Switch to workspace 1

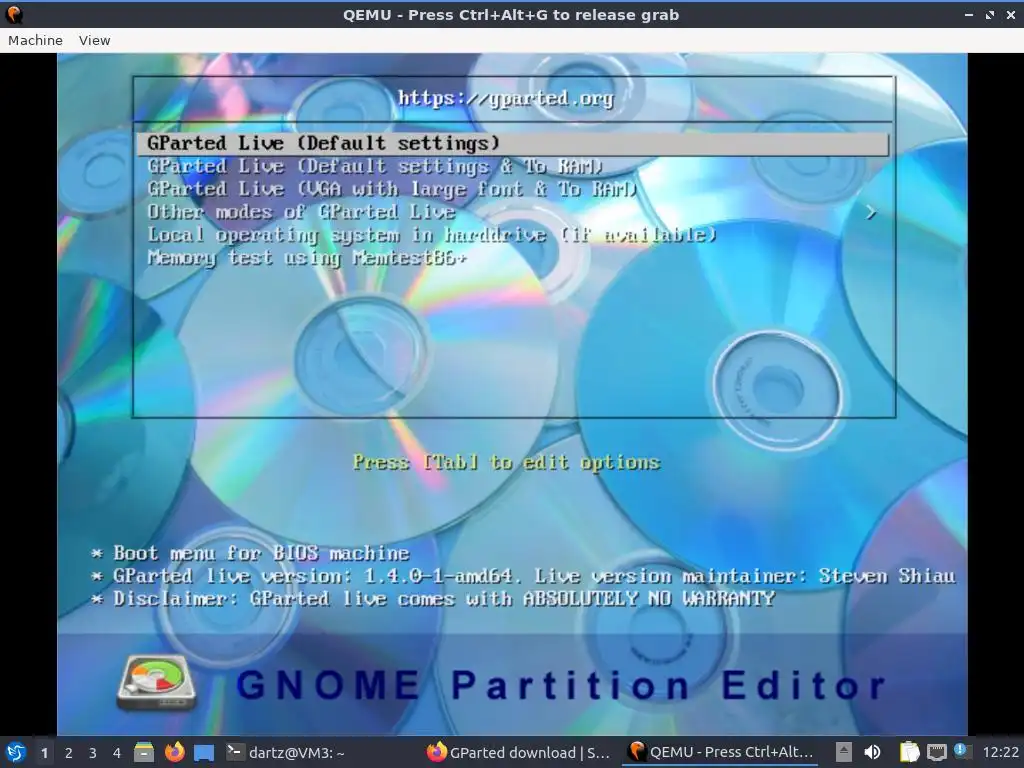pos(44,753)
